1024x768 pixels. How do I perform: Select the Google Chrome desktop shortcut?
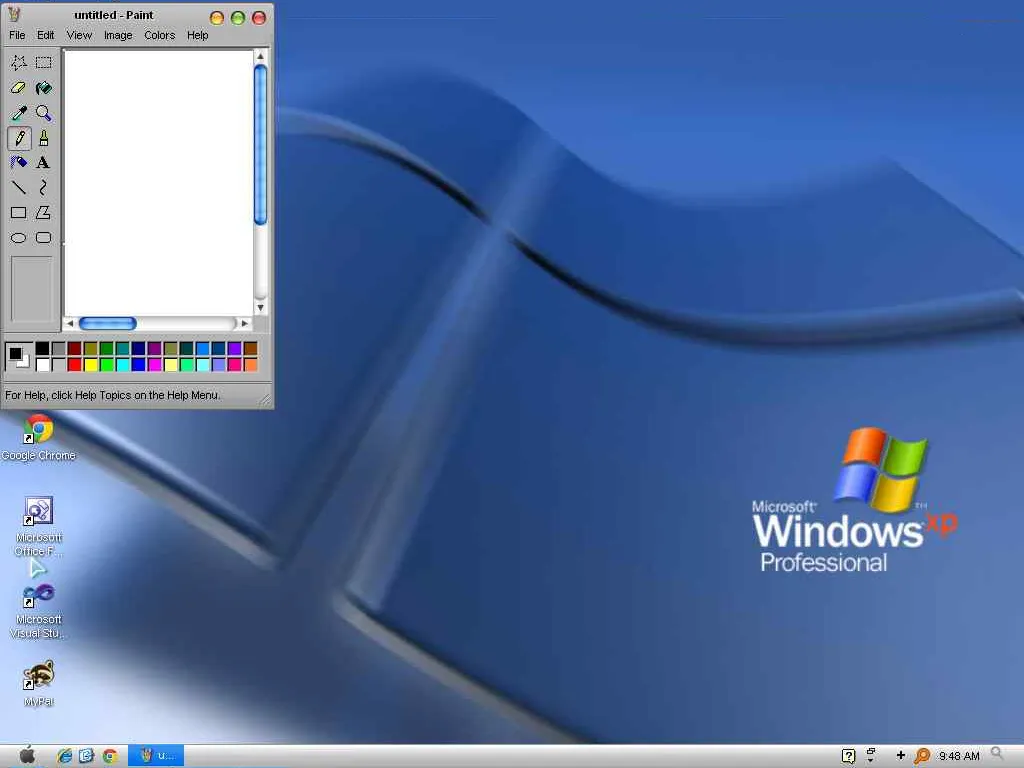click(39, 438)
